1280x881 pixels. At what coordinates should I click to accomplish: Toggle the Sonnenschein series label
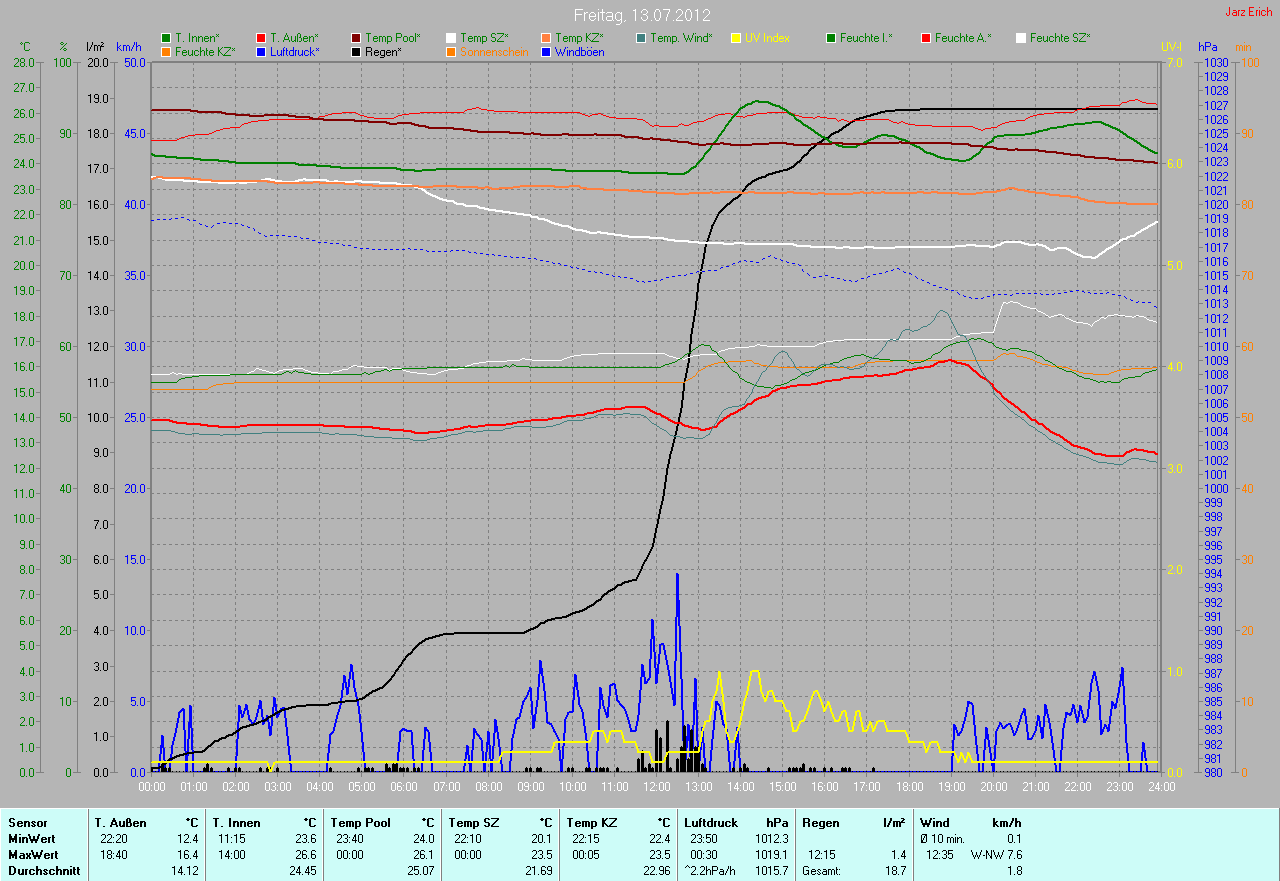pyautogui.click(x=494, y=51)
